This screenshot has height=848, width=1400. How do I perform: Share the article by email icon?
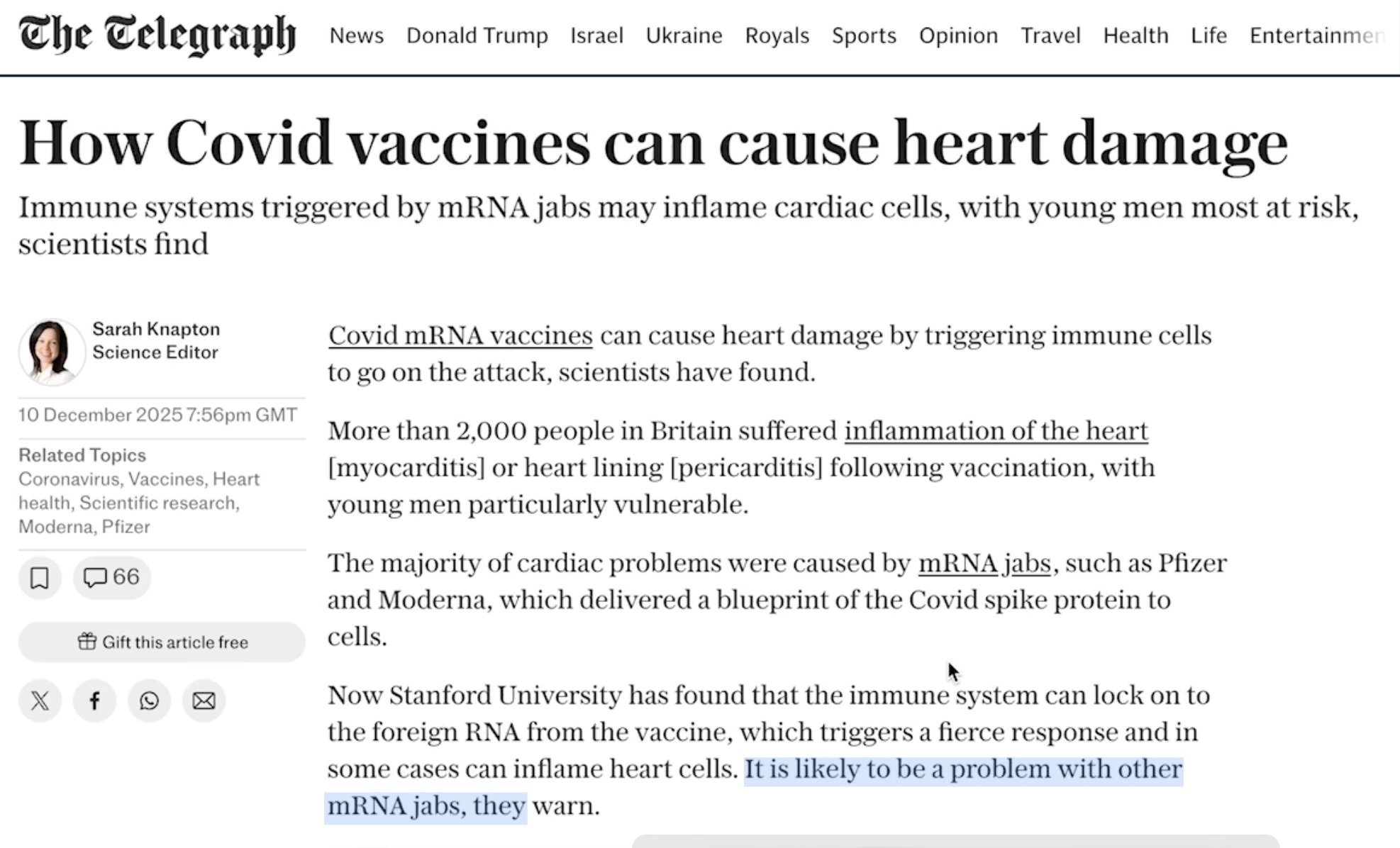(204, 701)
